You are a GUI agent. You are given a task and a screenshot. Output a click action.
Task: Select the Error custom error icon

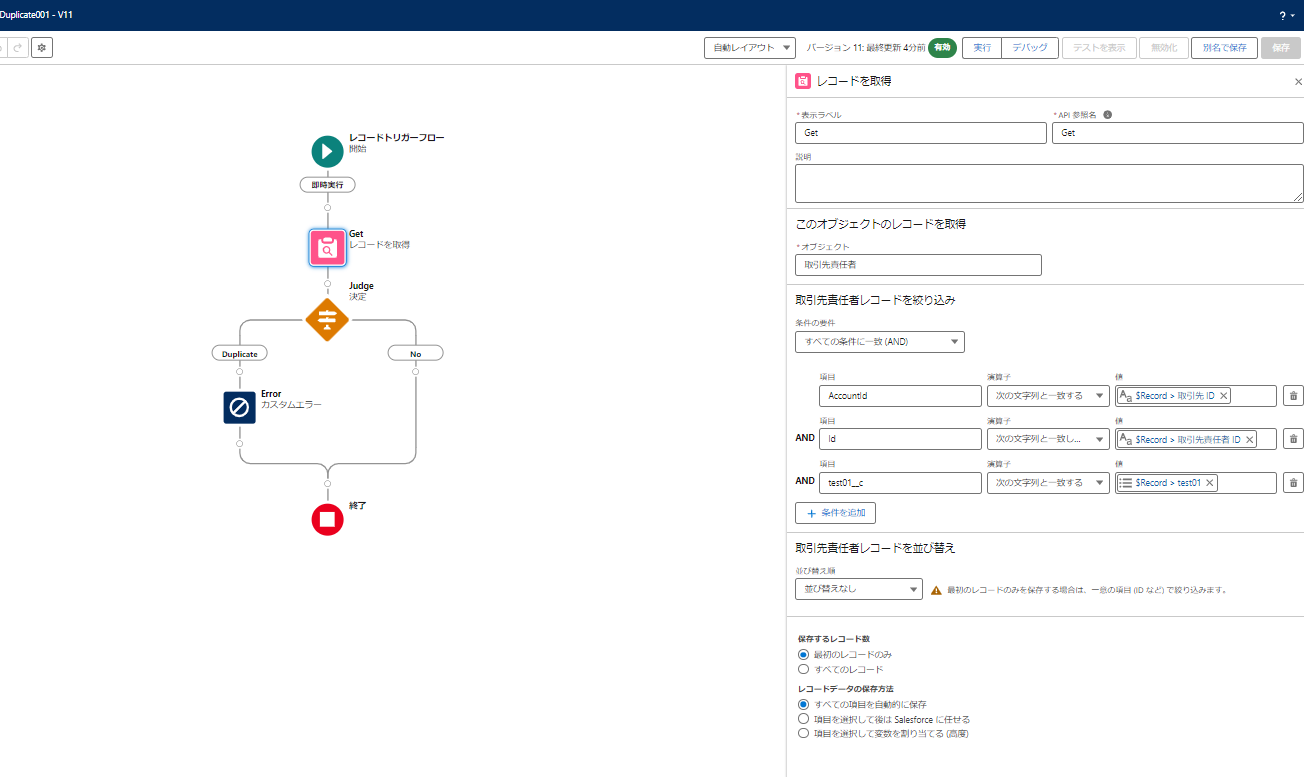[x=240, y=407]
